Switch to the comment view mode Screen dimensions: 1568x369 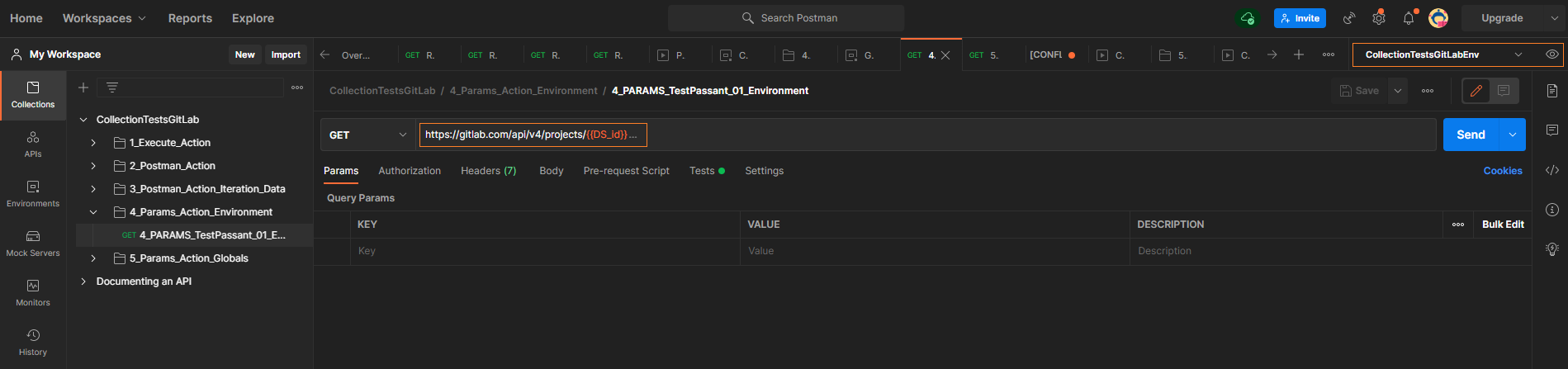click(x=1504, y=91)
